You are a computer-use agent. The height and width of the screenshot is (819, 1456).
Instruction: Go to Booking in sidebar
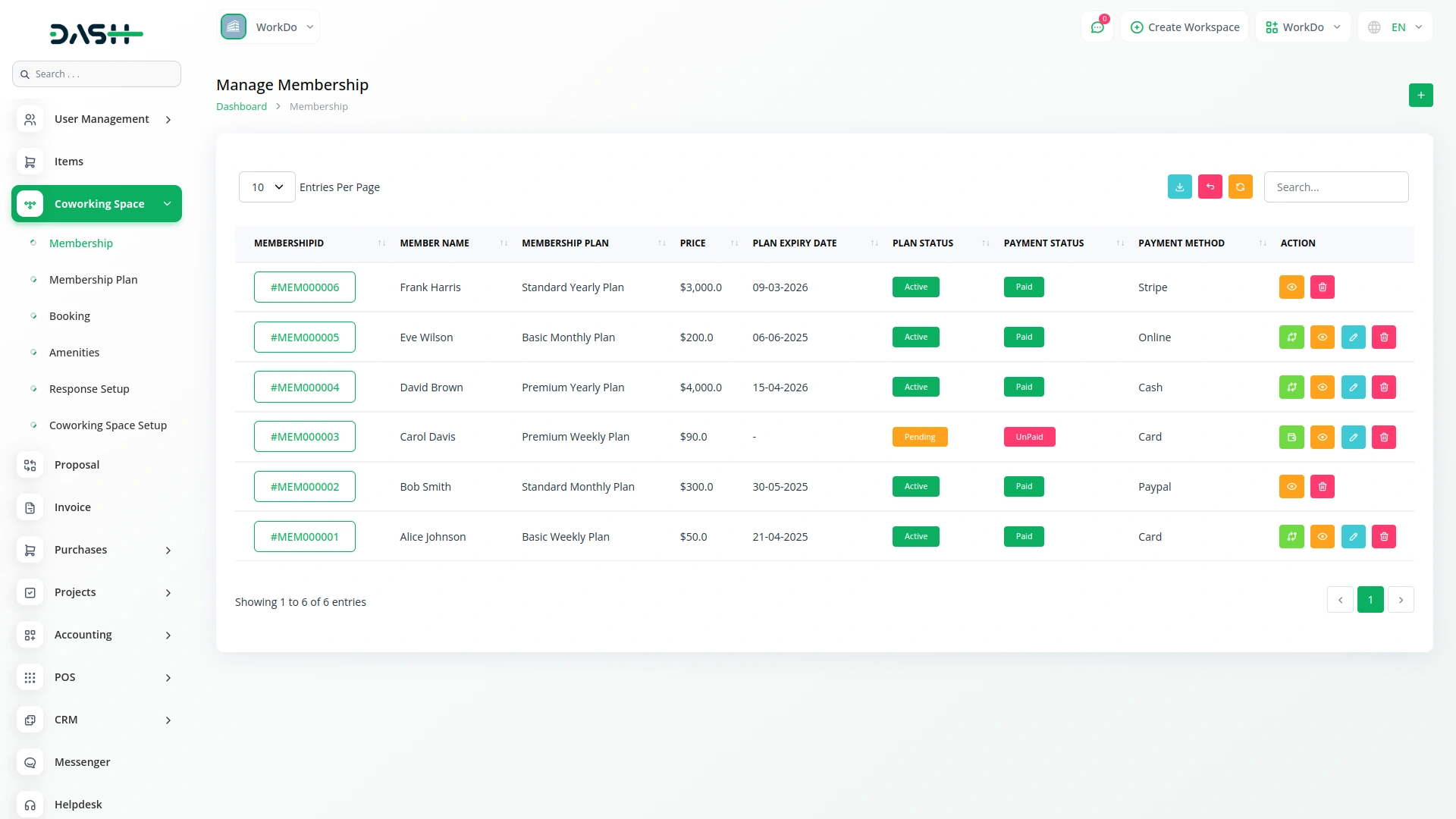[x=70, y=316]
